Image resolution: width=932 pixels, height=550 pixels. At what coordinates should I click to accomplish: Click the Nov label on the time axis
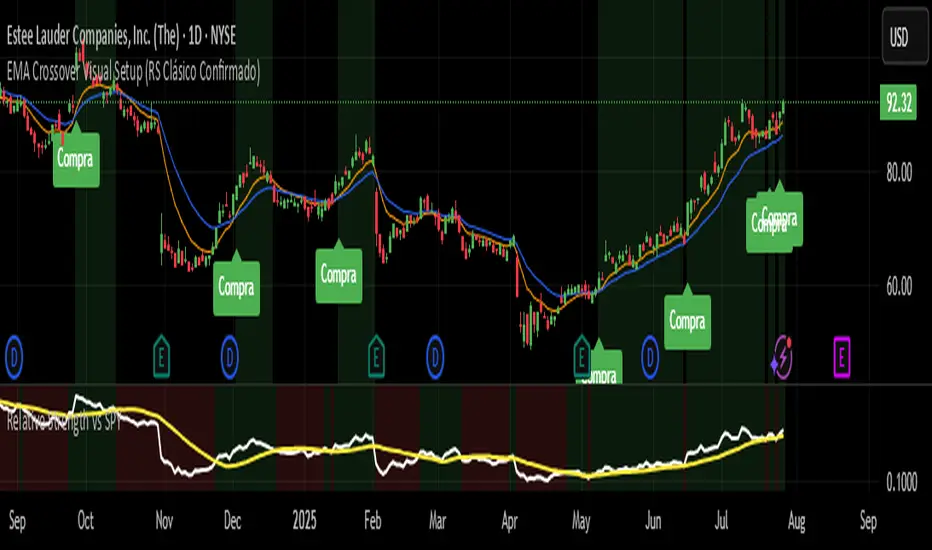164,521
